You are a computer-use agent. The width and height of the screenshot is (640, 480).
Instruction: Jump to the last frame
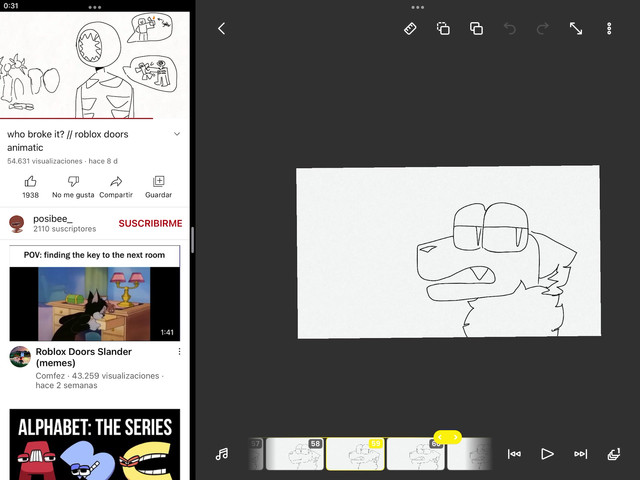tap(580, 454)
